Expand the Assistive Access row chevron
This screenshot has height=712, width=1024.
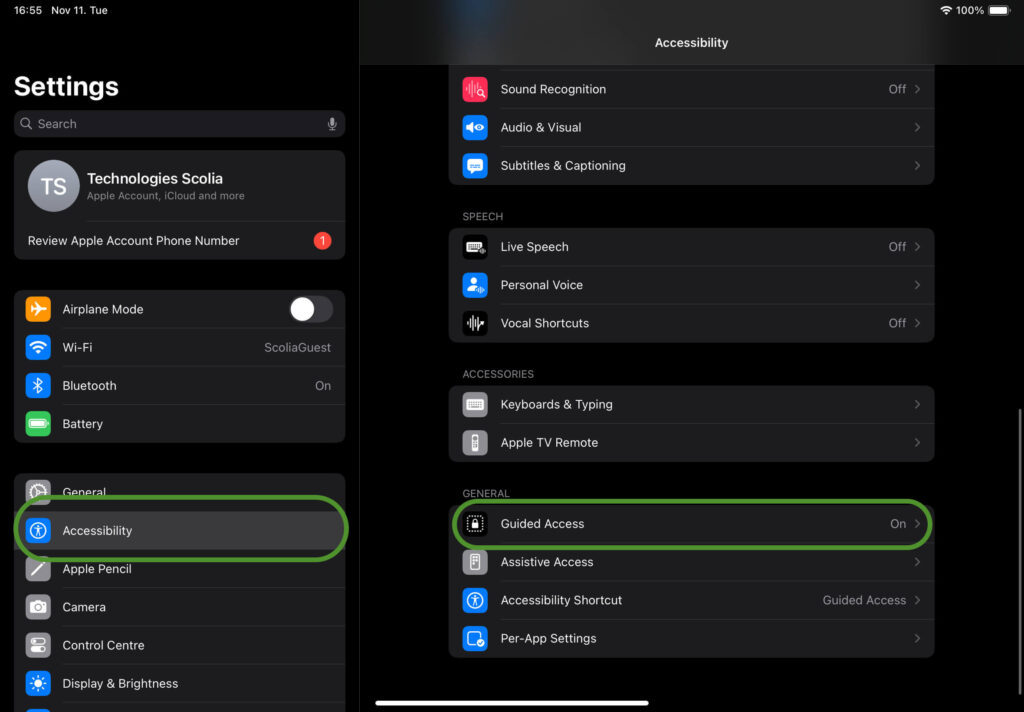click(917, 562)
